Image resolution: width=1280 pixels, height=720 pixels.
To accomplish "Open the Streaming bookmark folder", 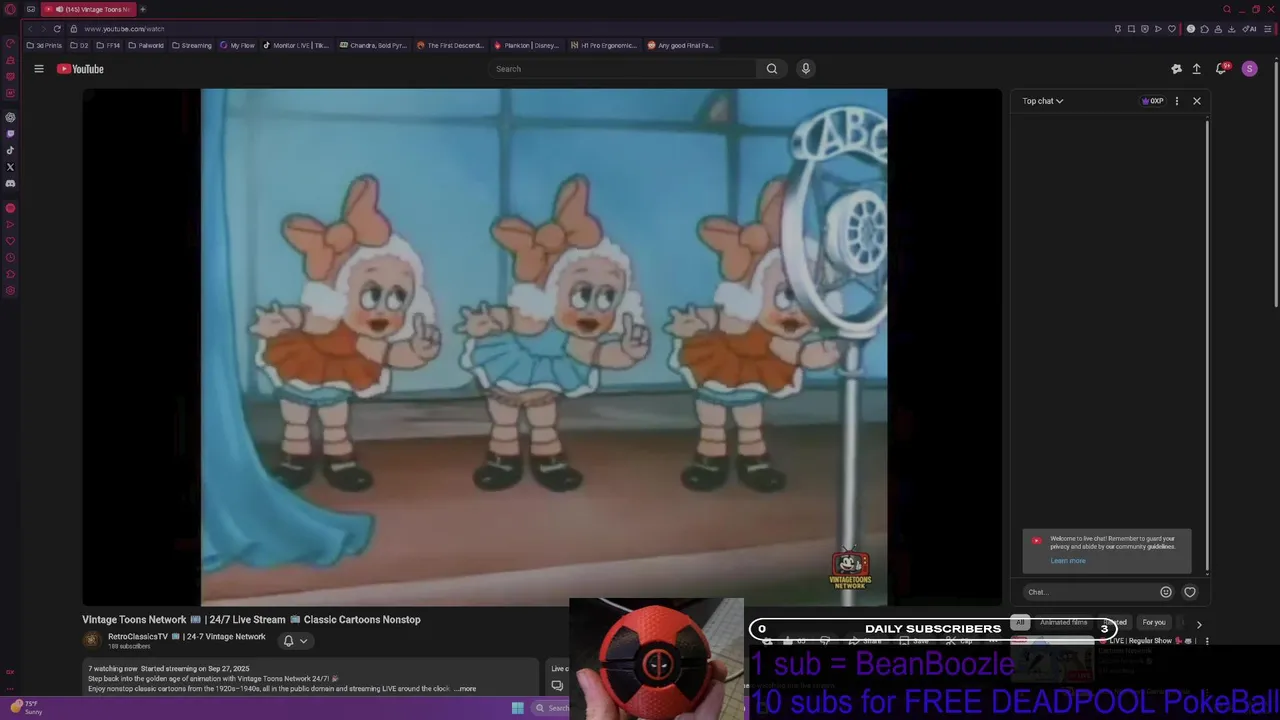I will pos(192,45).
